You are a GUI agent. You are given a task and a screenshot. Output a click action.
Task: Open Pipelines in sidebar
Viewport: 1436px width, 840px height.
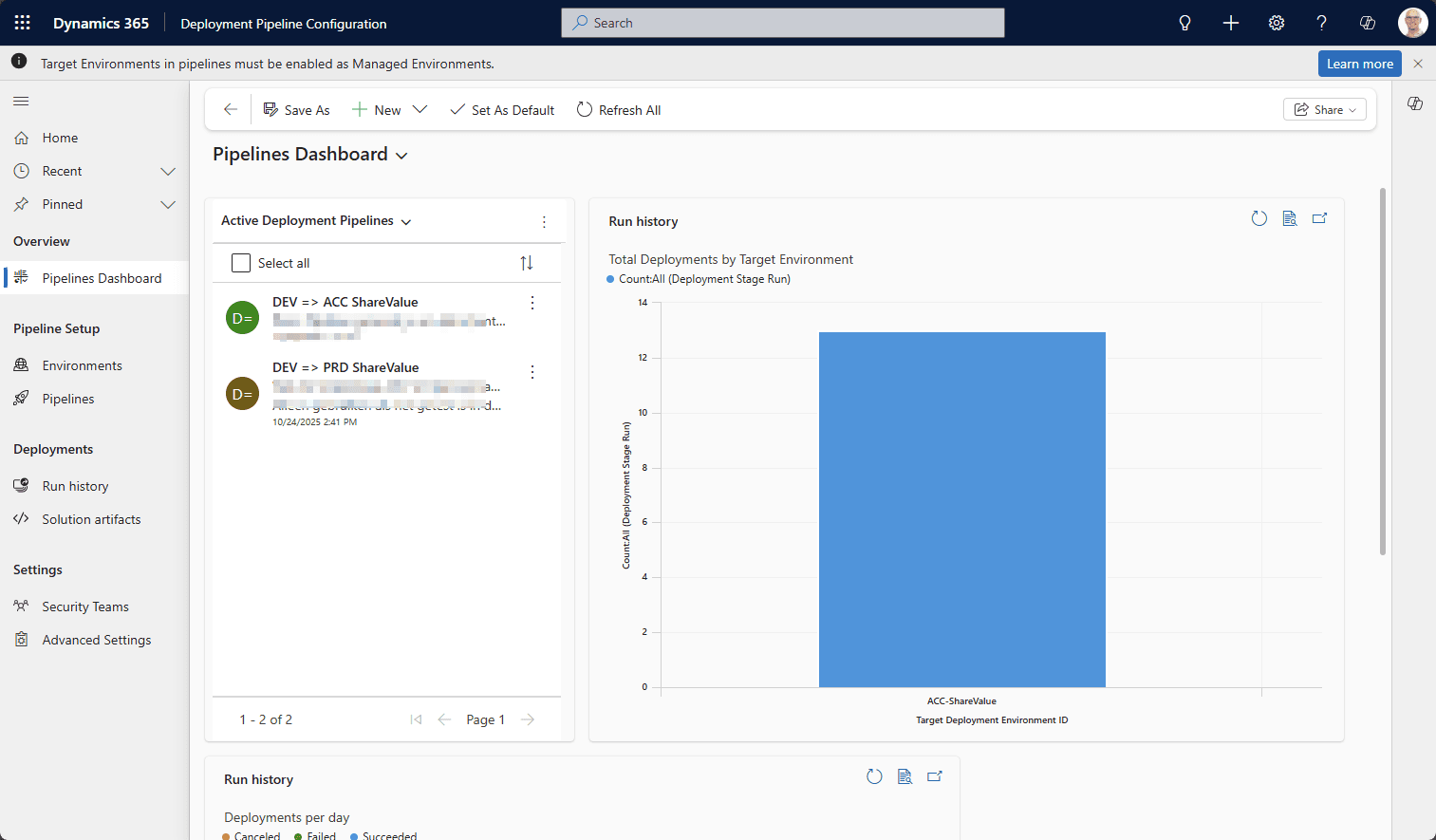(x=68, y=399)
